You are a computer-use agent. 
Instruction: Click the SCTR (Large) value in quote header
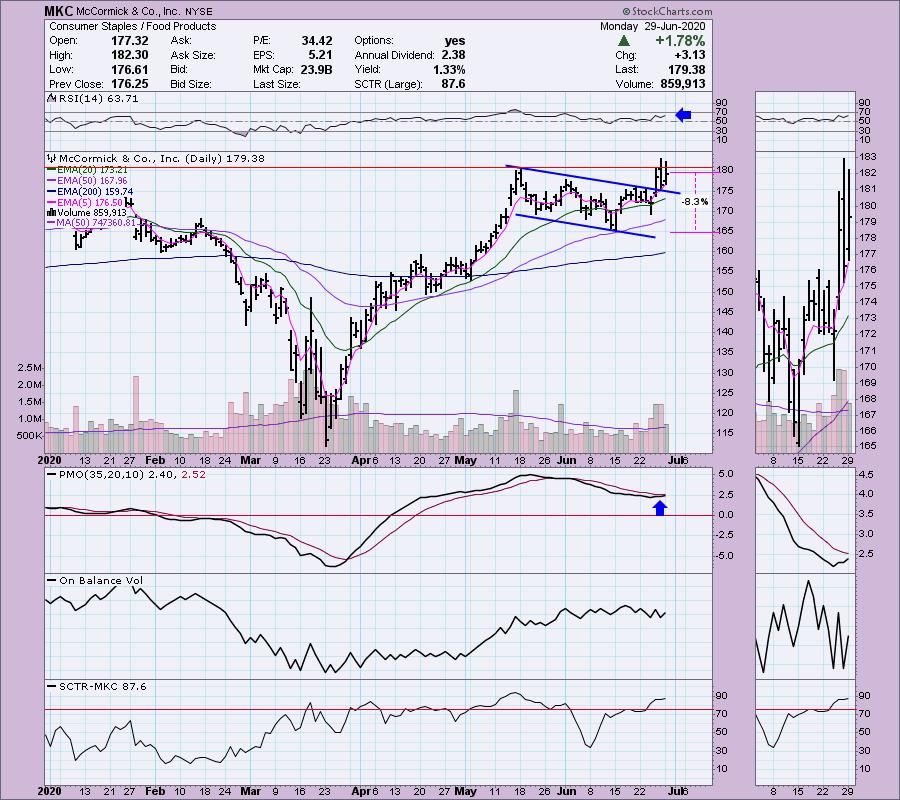tap(453, 84)
